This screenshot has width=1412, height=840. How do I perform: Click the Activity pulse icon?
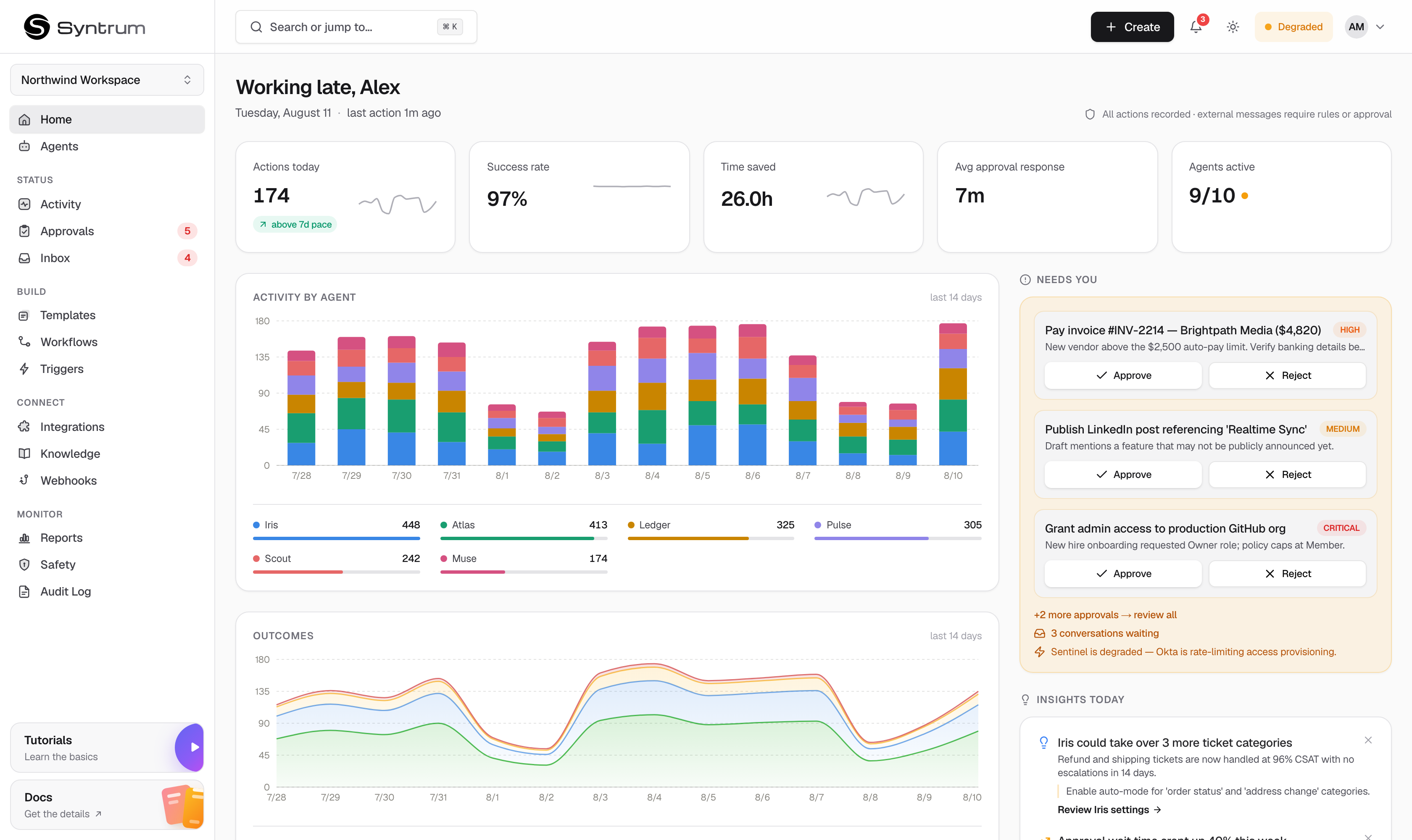24,205
